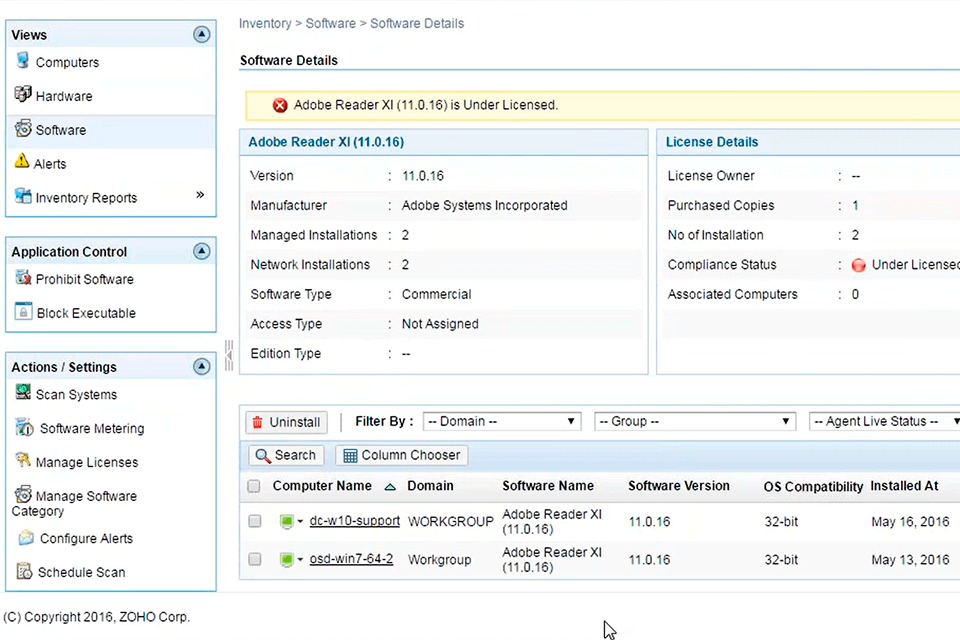
Task: Click the Uninstall button
Action: pos(286,422)
